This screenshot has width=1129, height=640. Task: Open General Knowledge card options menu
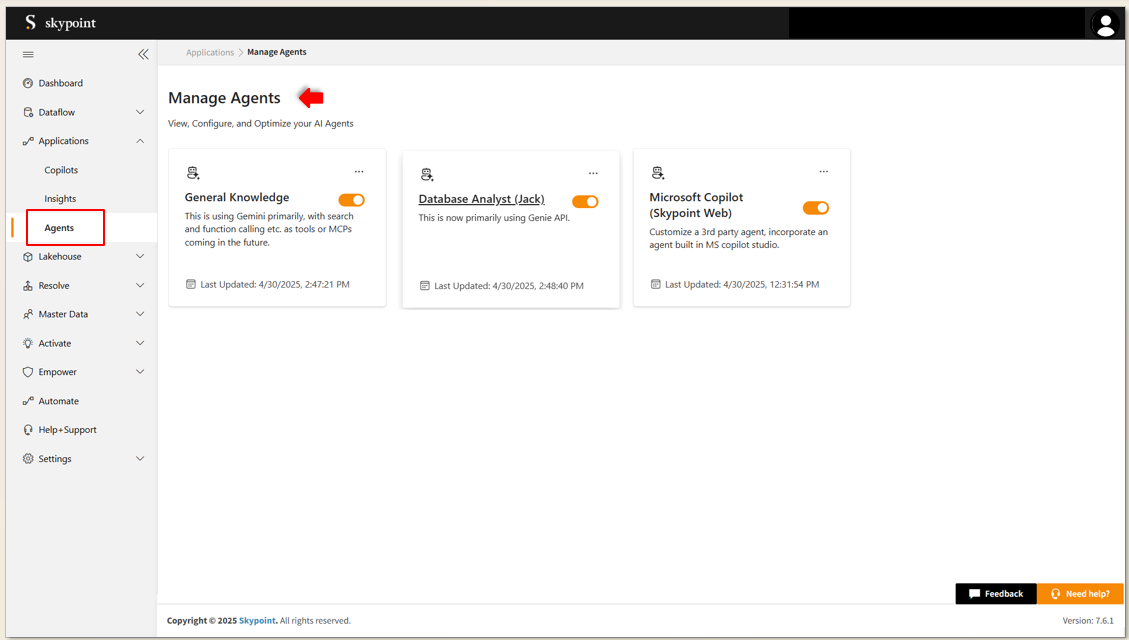click(359, 171)
